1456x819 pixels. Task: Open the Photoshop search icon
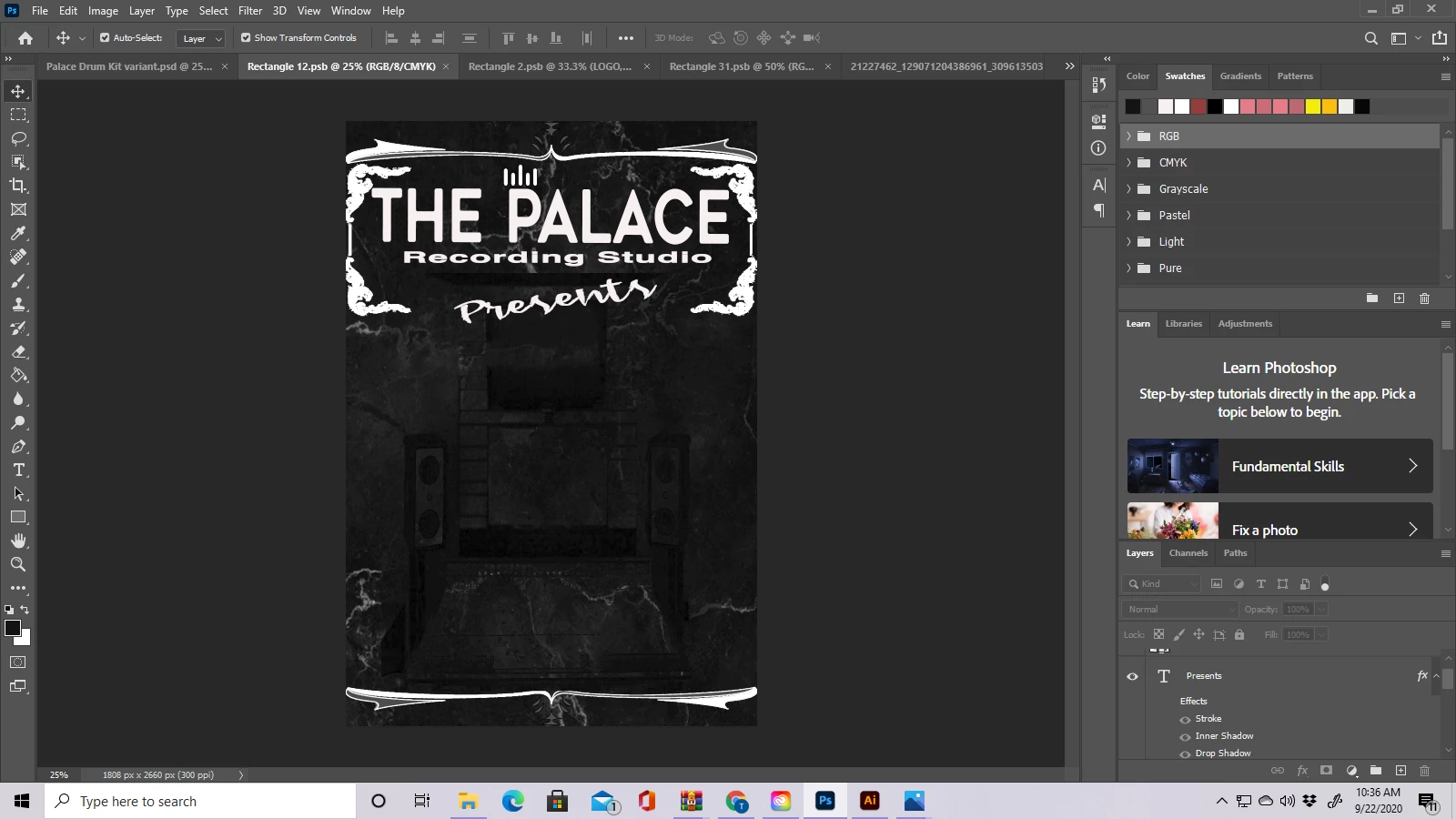tap(1371, 38)
